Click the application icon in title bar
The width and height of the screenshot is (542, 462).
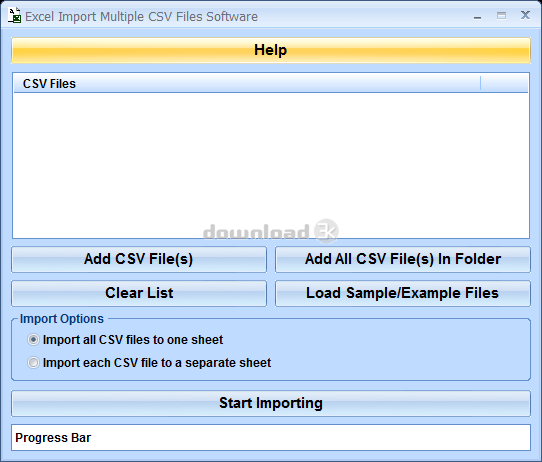click(x=15, y=16)
